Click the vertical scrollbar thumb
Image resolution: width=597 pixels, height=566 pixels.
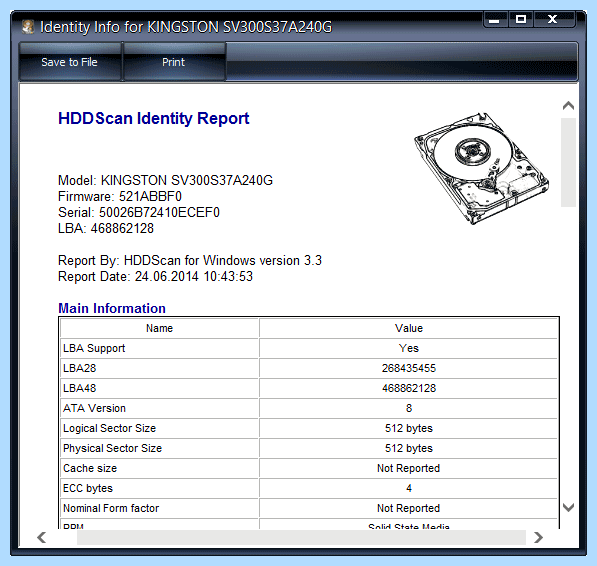(568, 163)
